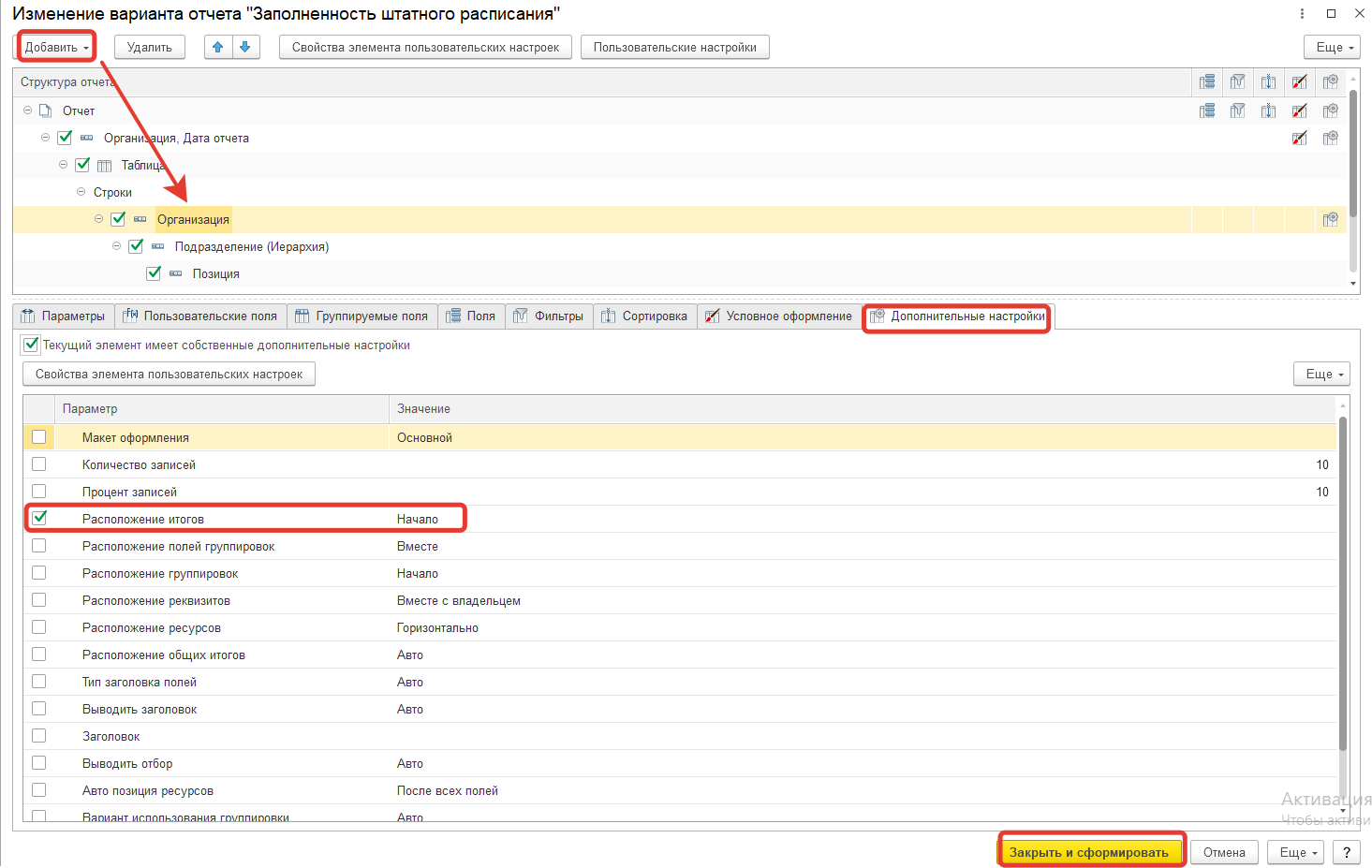Click conditional formatting icon in Отчет row
Screen dimensions: 1372x868
click(1299, 110)
